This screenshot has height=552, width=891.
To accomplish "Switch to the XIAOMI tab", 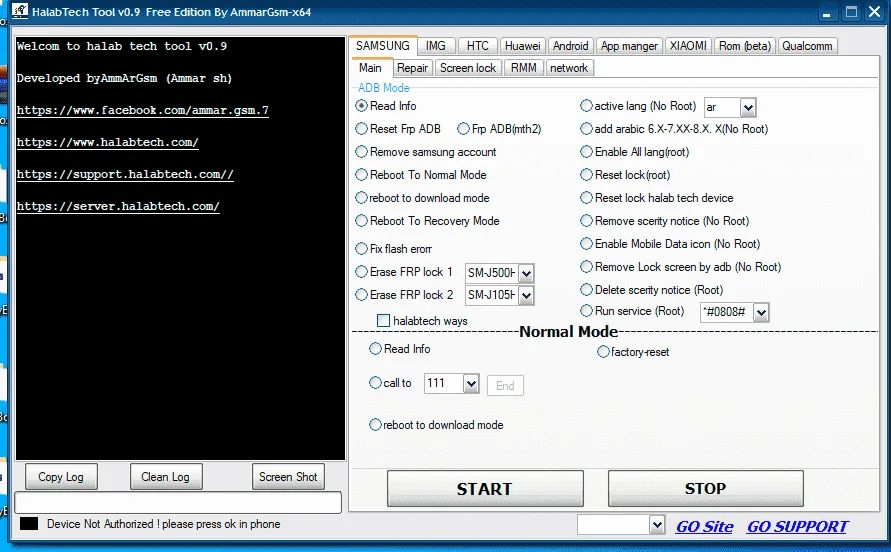I will 688,46.
